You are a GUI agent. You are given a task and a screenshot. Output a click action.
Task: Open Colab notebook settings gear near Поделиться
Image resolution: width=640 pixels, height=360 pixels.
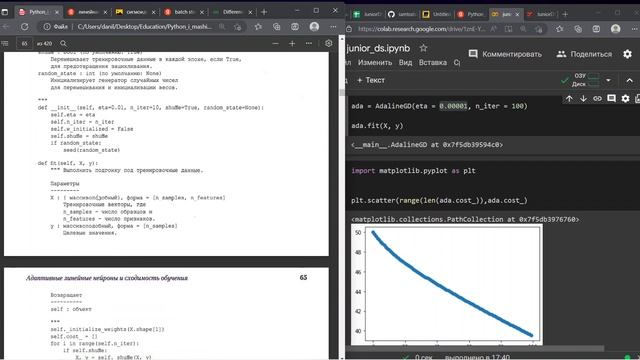(x=627, y=54)
